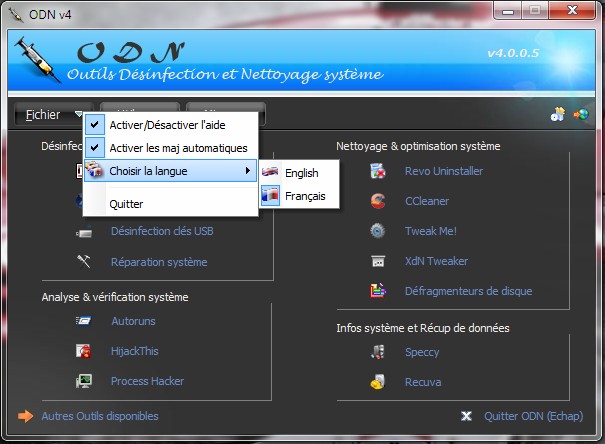Open Autoruns link
The height and width of the screenshot is (444, 605).
(134, 321)
